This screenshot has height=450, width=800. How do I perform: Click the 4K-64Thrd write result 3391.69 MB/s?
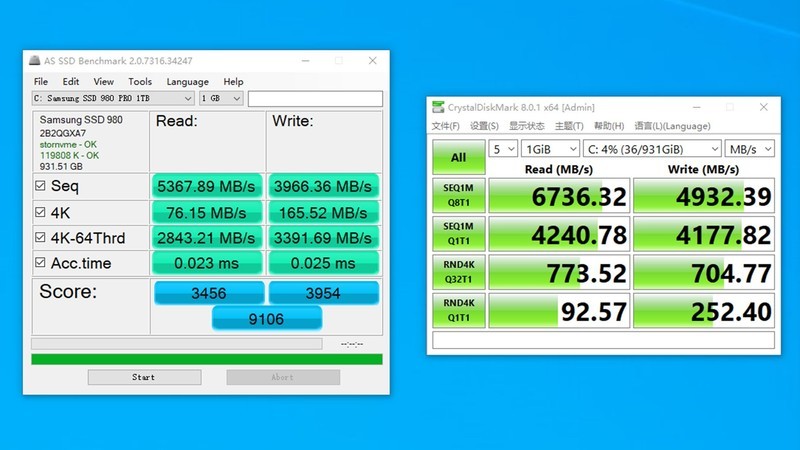click(323, 238)
